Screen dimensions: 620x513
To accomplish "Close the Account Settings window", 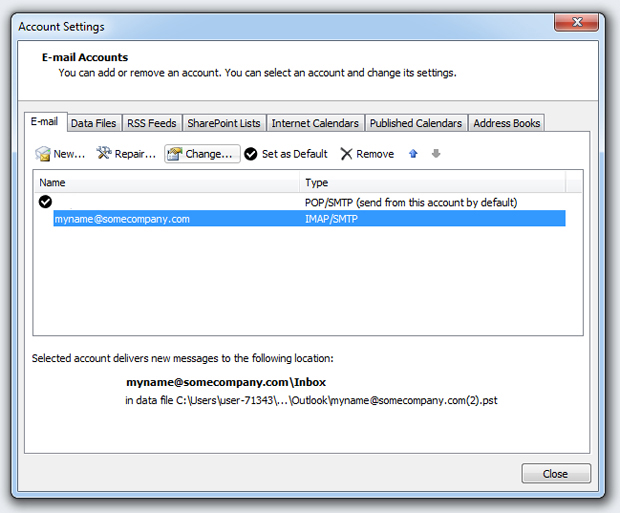I will click(555, 474).
